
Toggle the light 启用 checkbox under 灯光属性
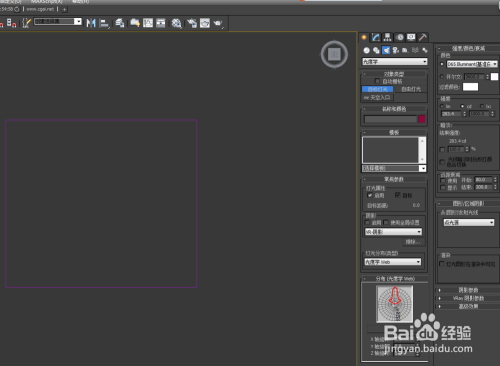[369, 195]
